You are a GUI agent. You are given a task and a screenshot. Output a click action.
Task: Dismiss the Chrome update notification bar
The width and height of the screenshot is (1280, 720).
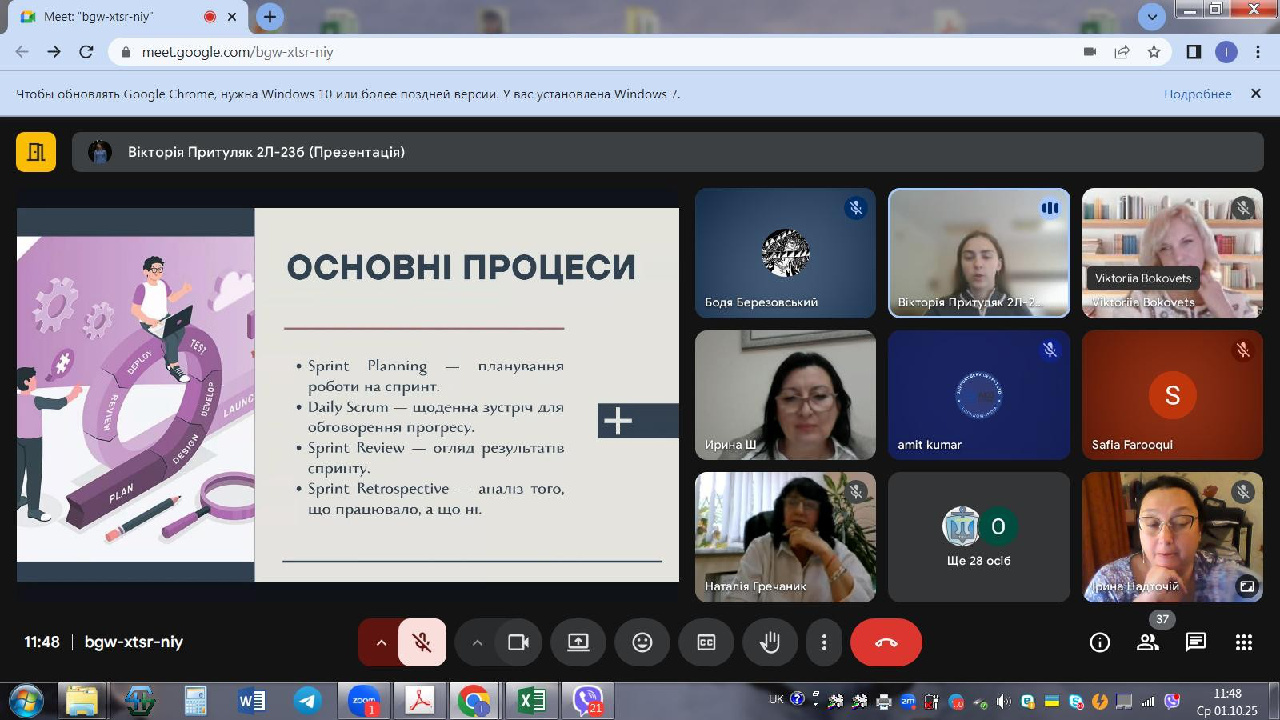coord(1255,94)
